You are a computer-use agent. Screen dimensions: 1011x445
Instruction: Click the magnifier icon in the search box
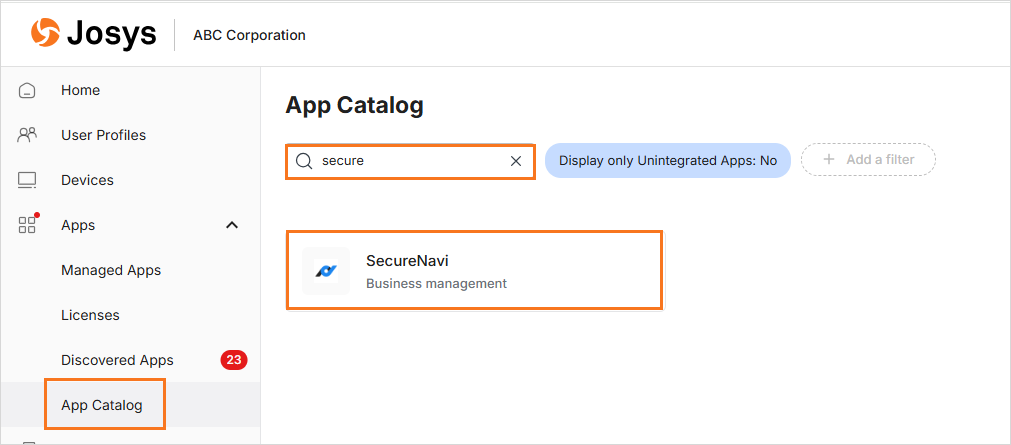304,161
